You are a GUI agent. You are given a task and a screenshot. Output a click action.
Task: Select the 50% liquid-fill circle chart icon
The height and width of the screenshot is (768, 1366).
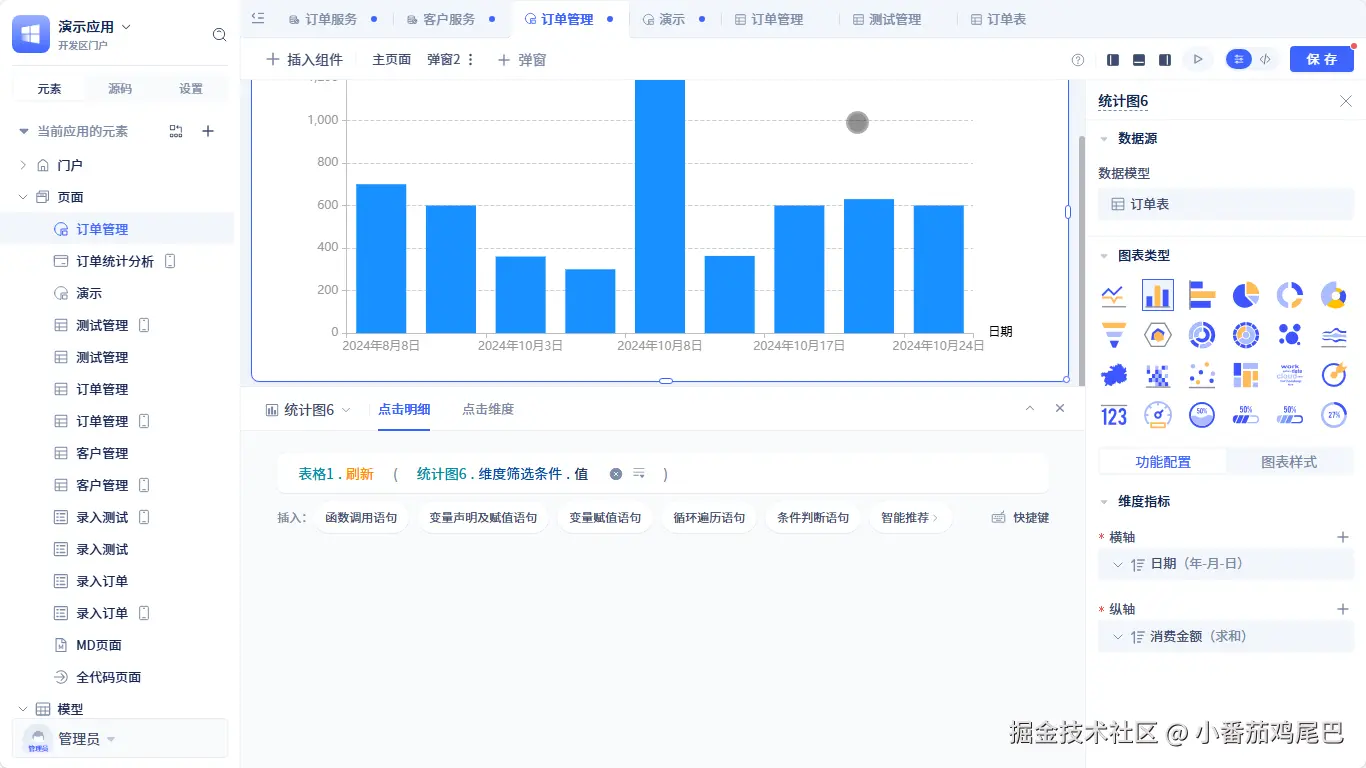pos(1202,415)
